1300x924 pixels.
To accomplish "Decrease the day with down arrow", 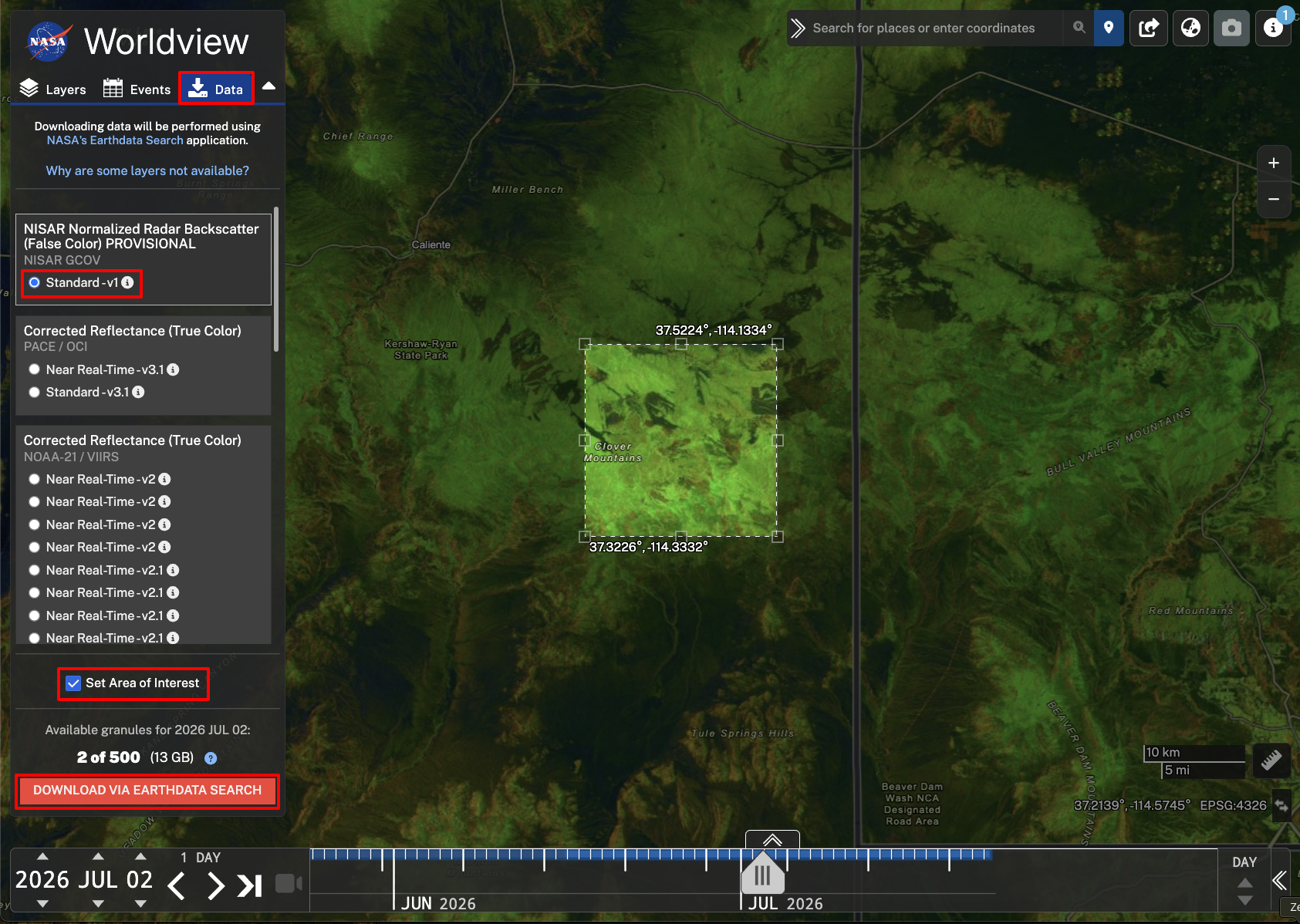I will (x=140, y=903).
